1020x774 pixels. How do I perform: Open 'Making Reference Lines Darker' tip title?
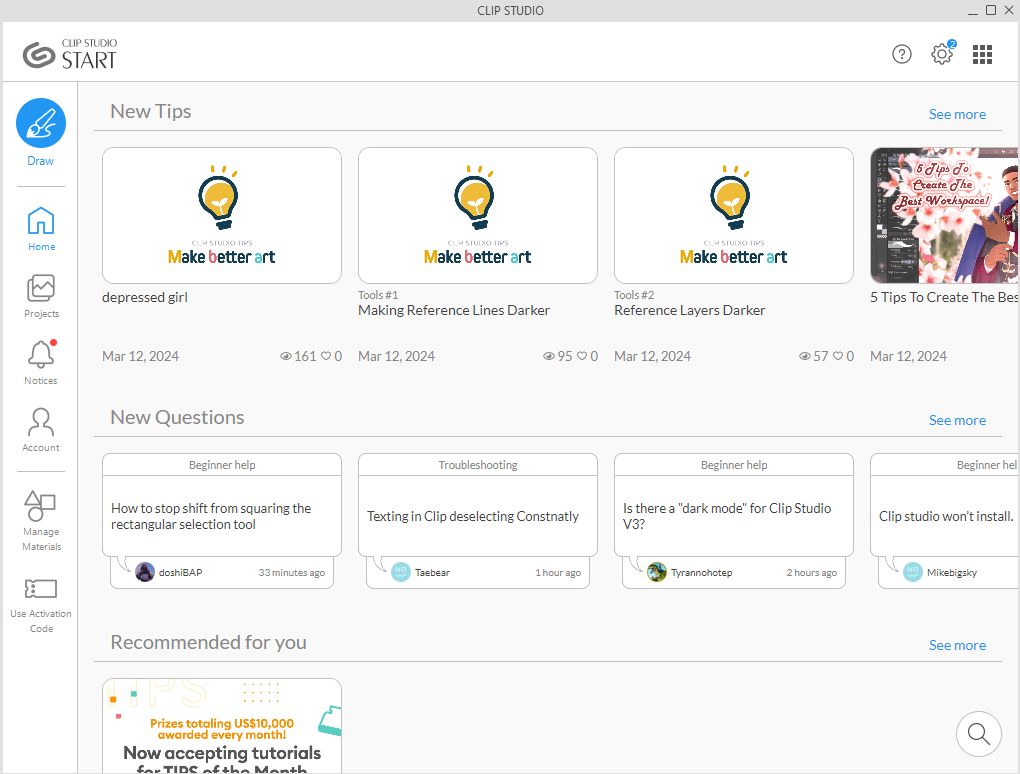pyautogui.click(x=454, y=310)
